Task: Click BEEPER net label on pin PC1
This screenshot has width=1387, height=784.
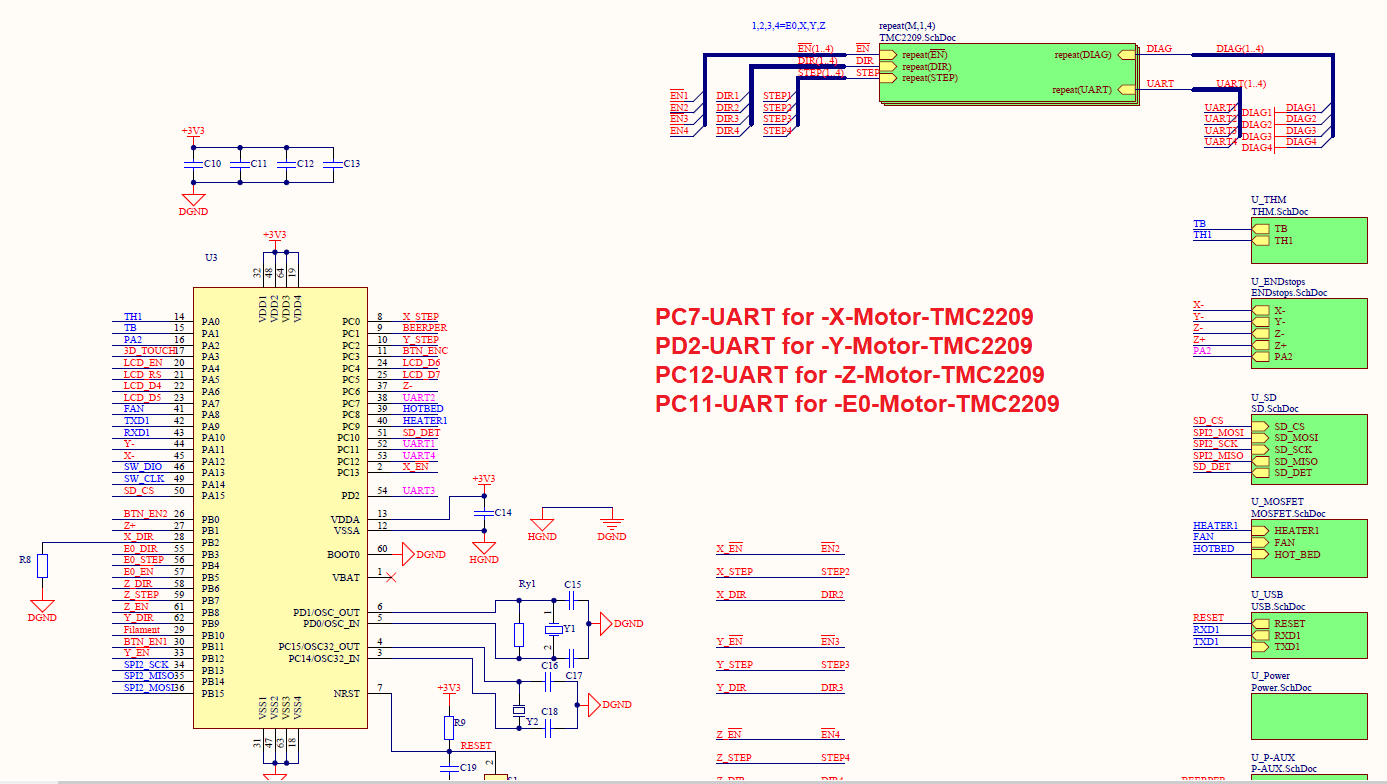Action: 425,328
